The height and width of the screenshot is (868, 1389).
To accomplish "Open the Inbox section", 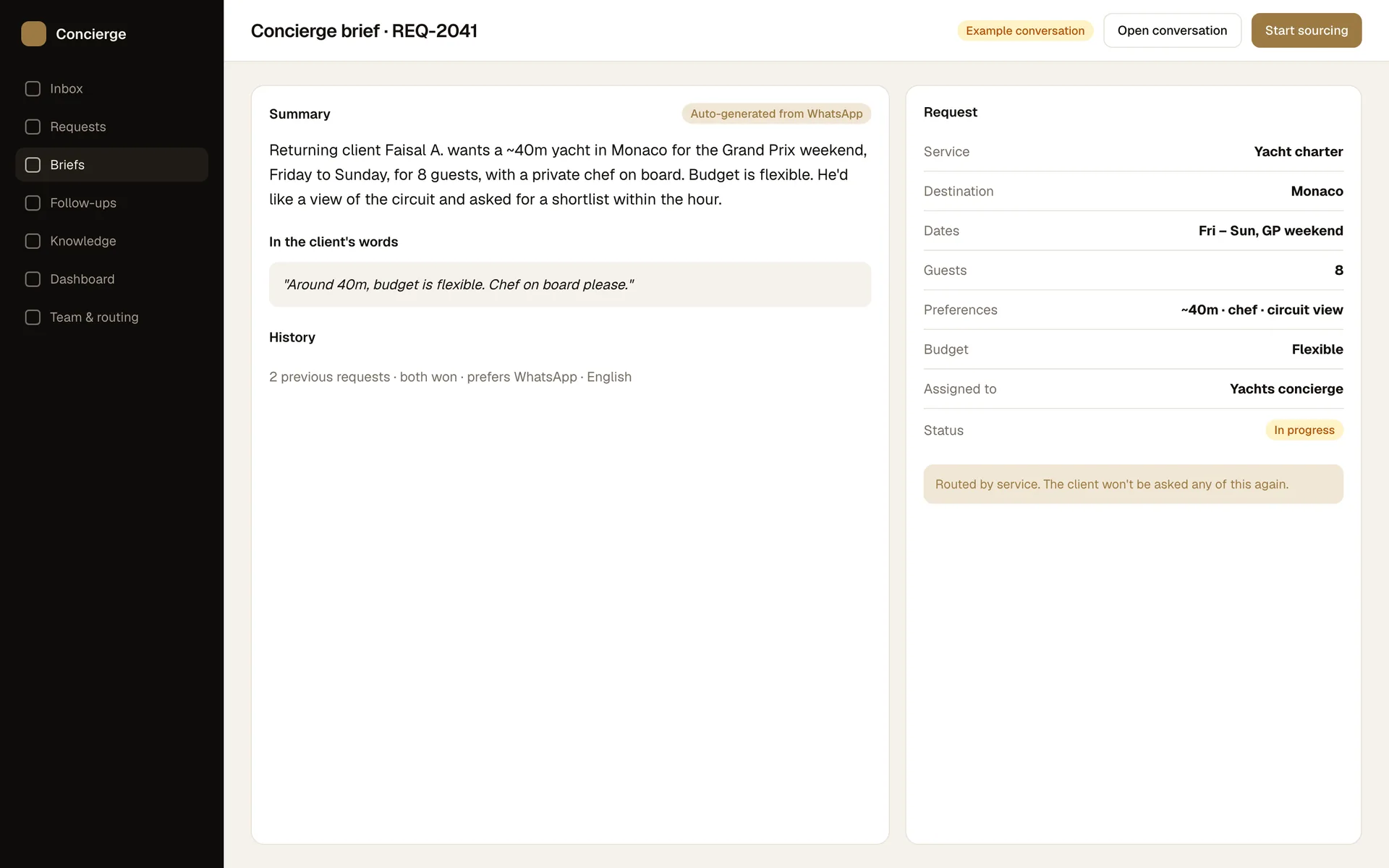I will [x=111, y=89].
